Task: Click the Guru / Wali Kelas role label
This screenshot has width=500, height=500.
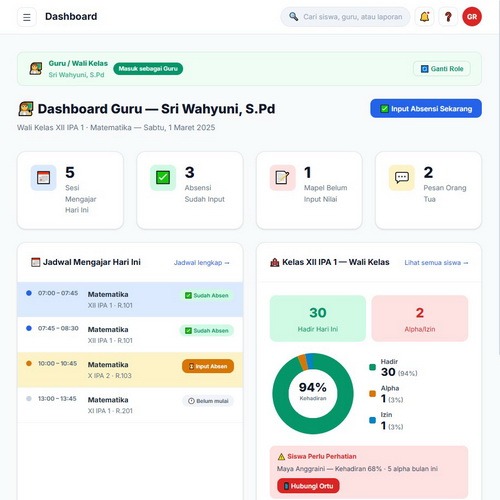Action: click(x=78, y=63)
